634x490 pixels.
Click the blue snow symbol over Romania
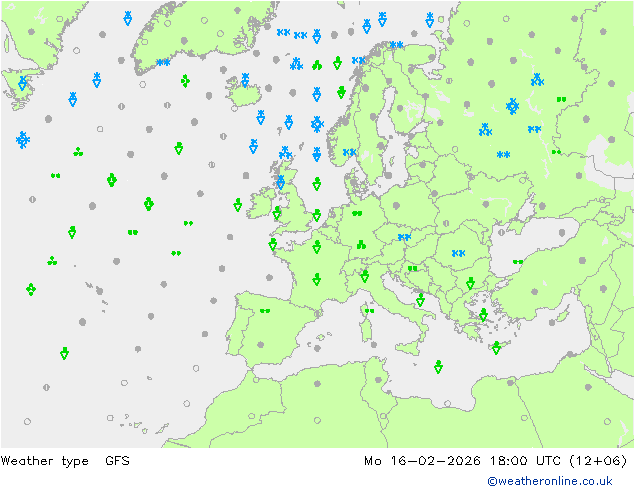click(x=458, y=253)
